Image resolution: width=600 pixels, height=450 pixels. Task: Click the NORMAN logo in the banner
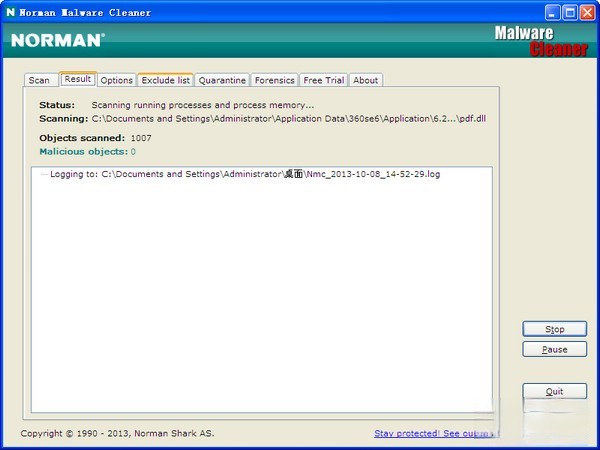(x=58, y=40)
